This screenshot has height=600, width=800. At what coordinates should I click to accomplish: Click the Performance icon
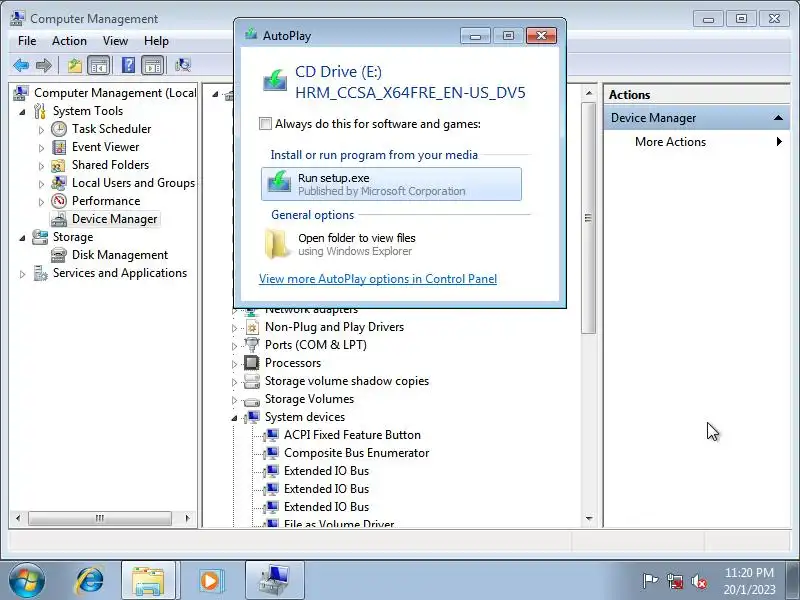[59, 201]
